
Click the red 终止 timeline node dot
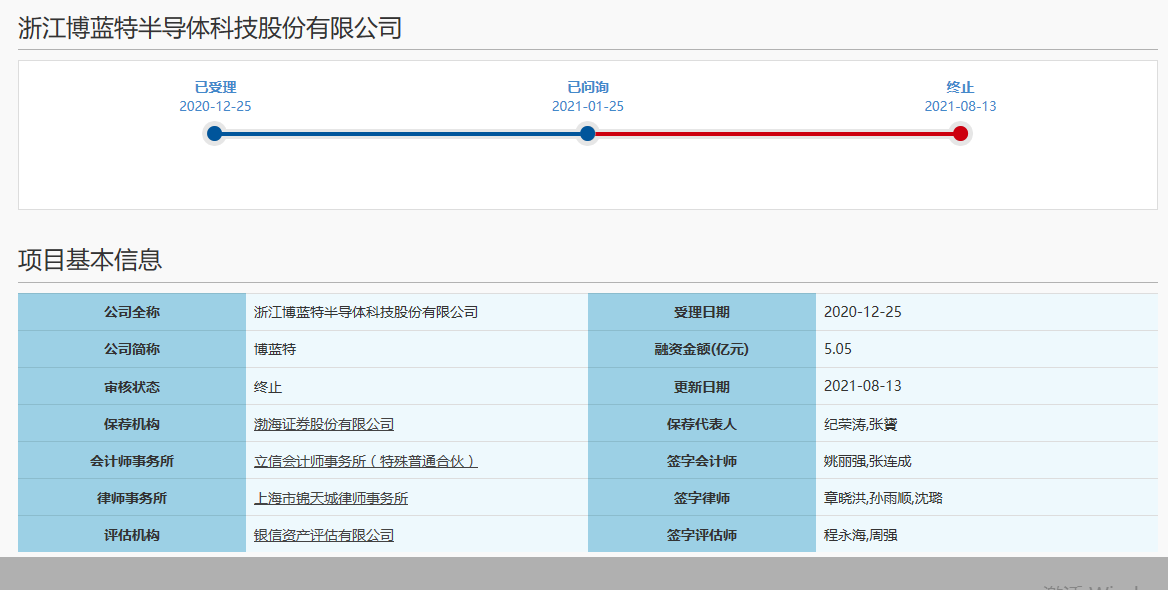click(x=960, y=133)
